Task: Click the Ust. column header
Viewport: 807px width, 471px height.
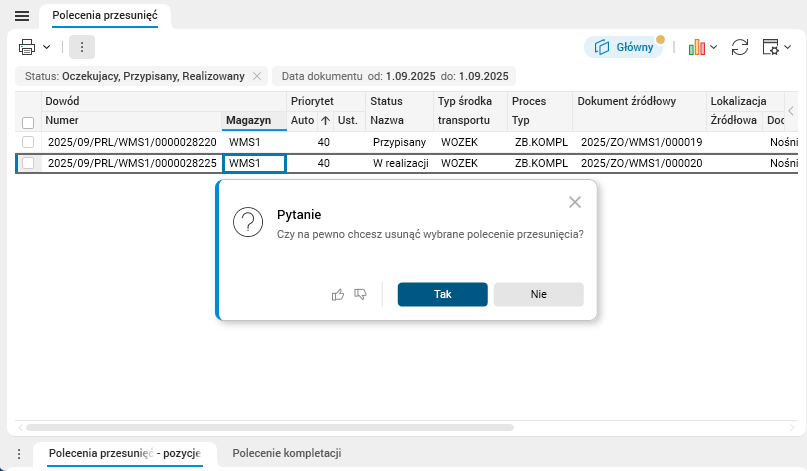Action: (x=347, y=120)
